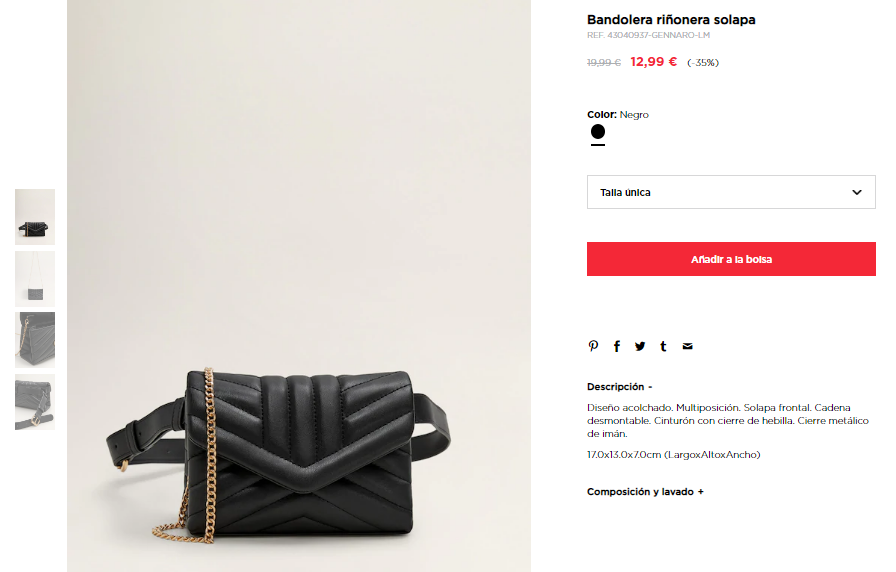This screenshot has height=572, width=896.
Task: View second thumbnail with hanging chain bag
Action: (35, 279)
